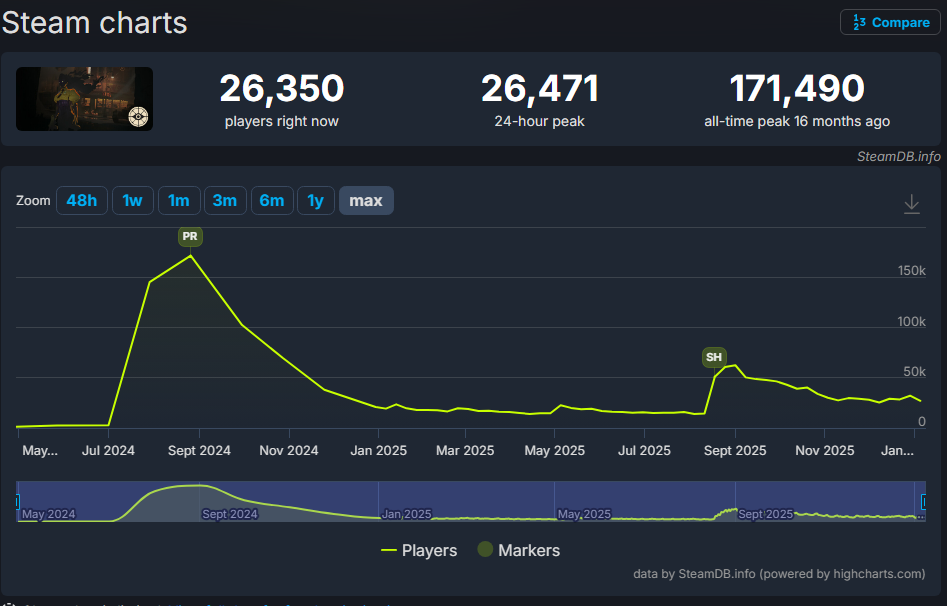This screenshot has height=606, width=947.
Task: Click the 171,490 all-time peak figure
Action: [797, 88]
